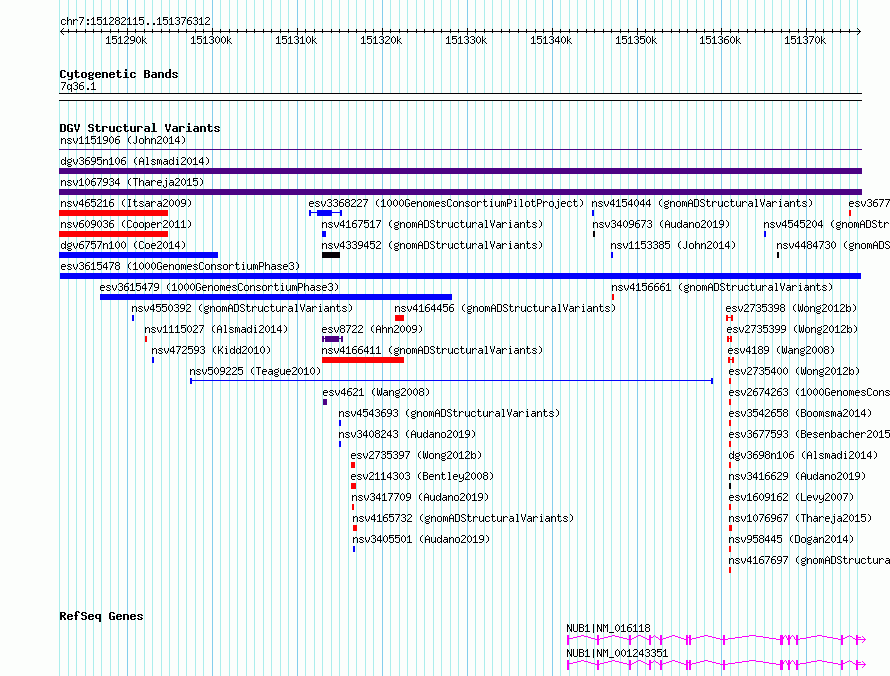The width and height of the screenshot is (890, 676).
Task: Click the nsv4156661 gnomADStructuralVariants label
Action: (722, 287)
